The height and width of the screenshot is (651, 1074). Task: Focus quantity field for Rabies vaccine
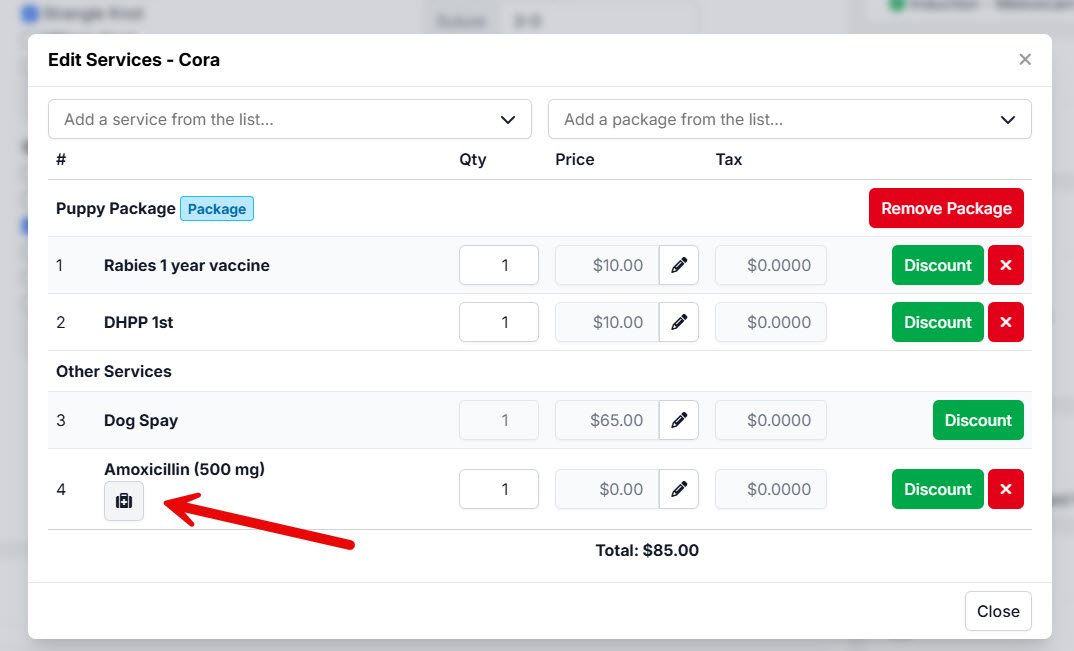[x=499, y=265]
